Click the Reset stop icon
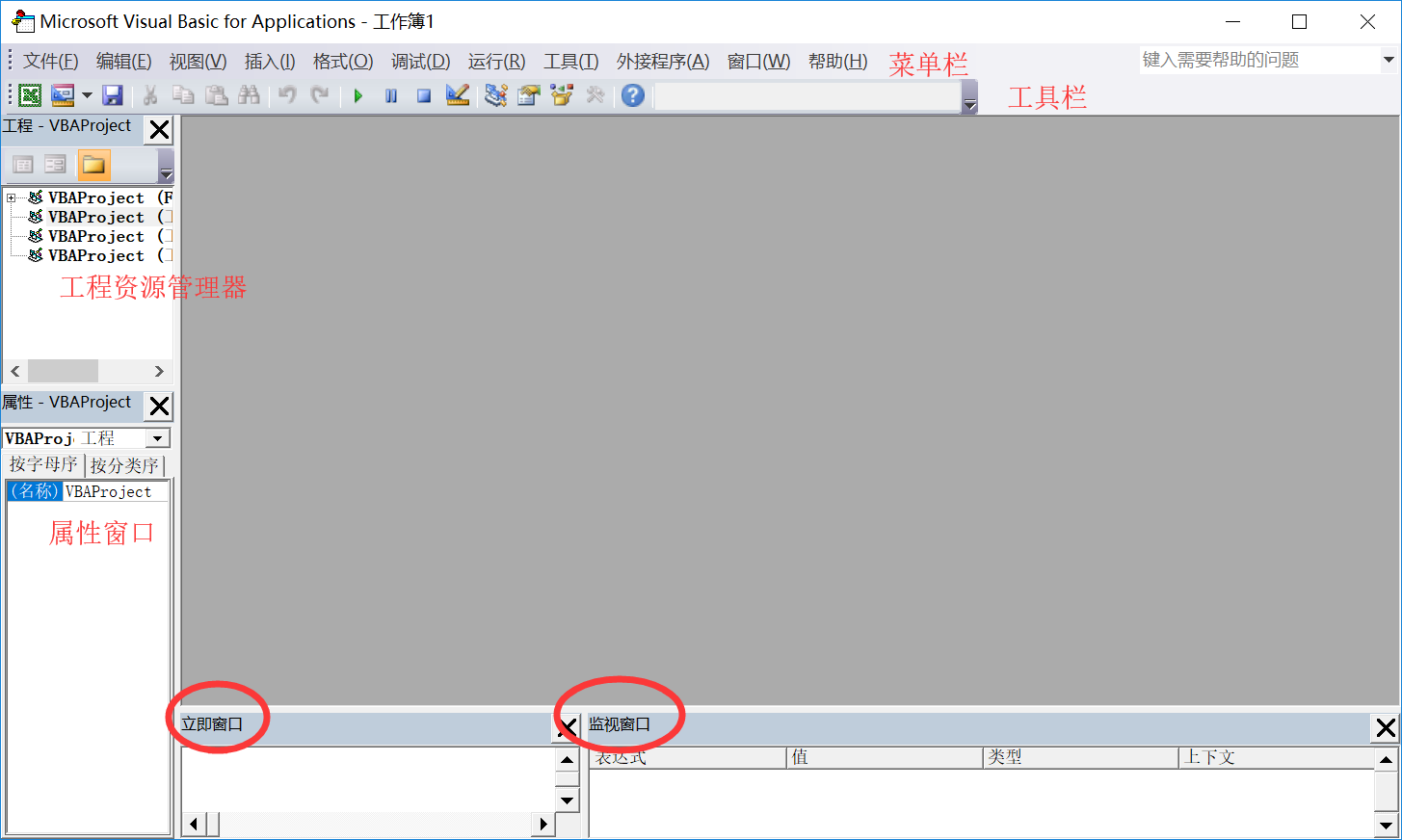Screen dimensions: 1402x840 point(424,96)
